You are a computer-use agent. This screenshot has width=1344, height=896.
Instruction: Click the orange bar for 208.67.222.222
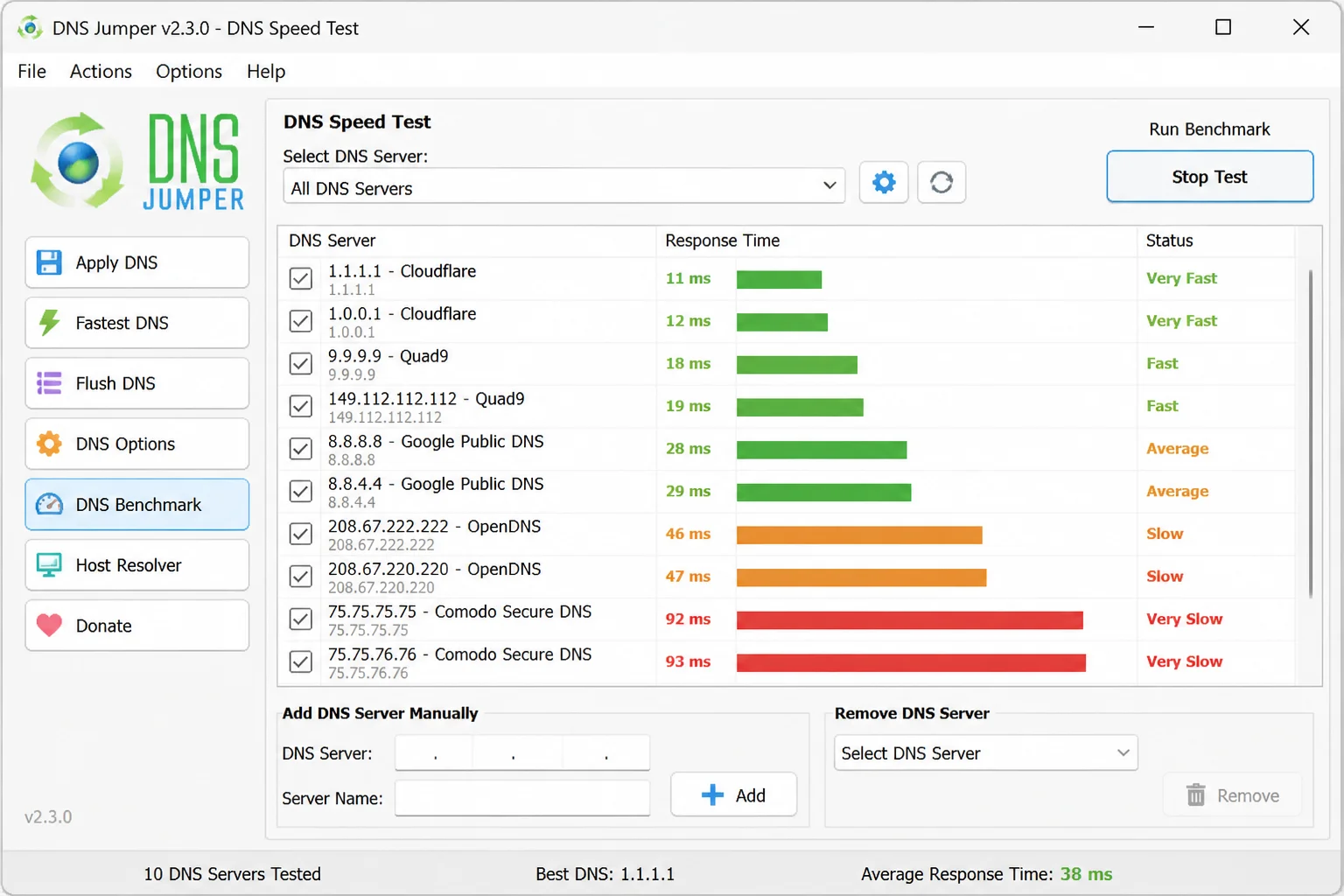pos(859,535)
